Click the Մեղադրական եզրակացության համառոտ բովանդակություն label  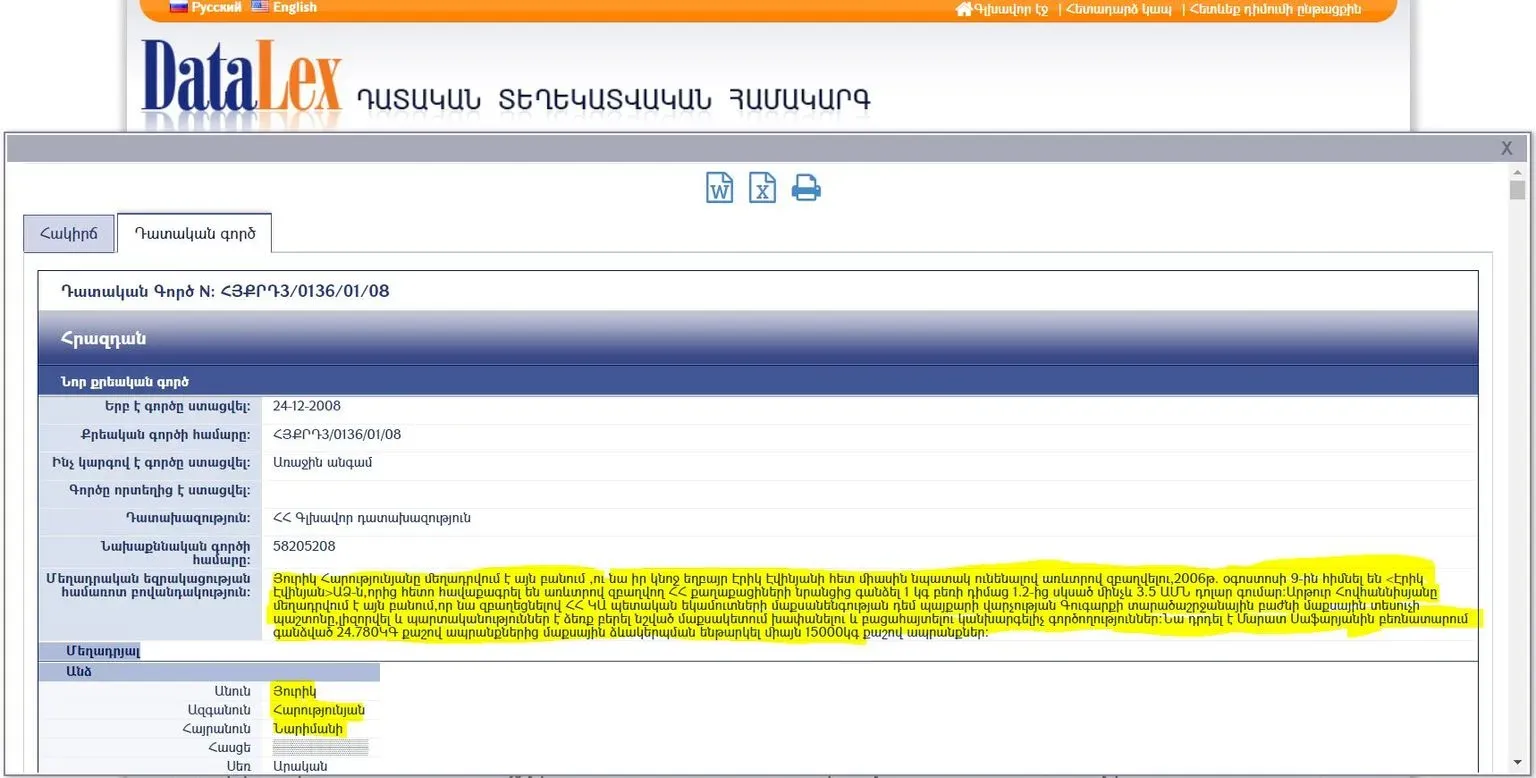[x=148, y=585]
